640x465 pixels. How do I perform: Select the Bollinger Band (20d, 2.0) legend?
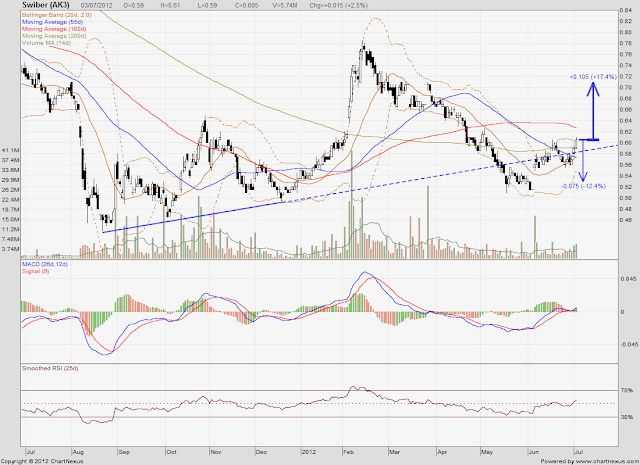pyautogui.click(x=56, y=15)
